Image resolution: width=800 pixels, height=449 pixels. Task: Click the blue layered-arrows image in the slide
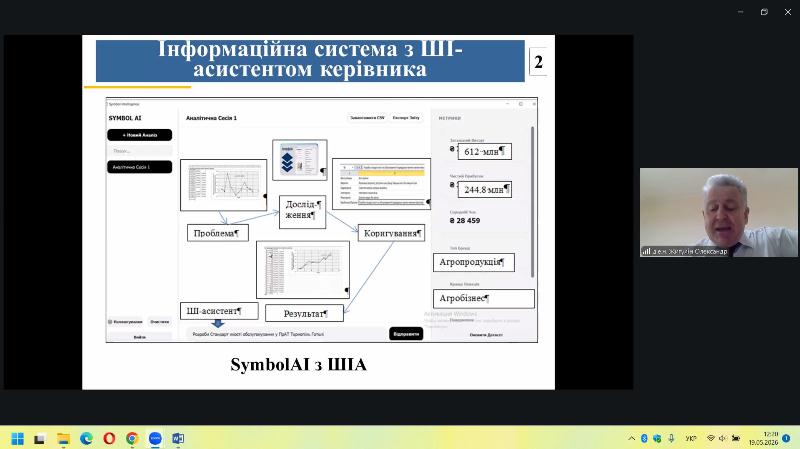coord(300,160)
